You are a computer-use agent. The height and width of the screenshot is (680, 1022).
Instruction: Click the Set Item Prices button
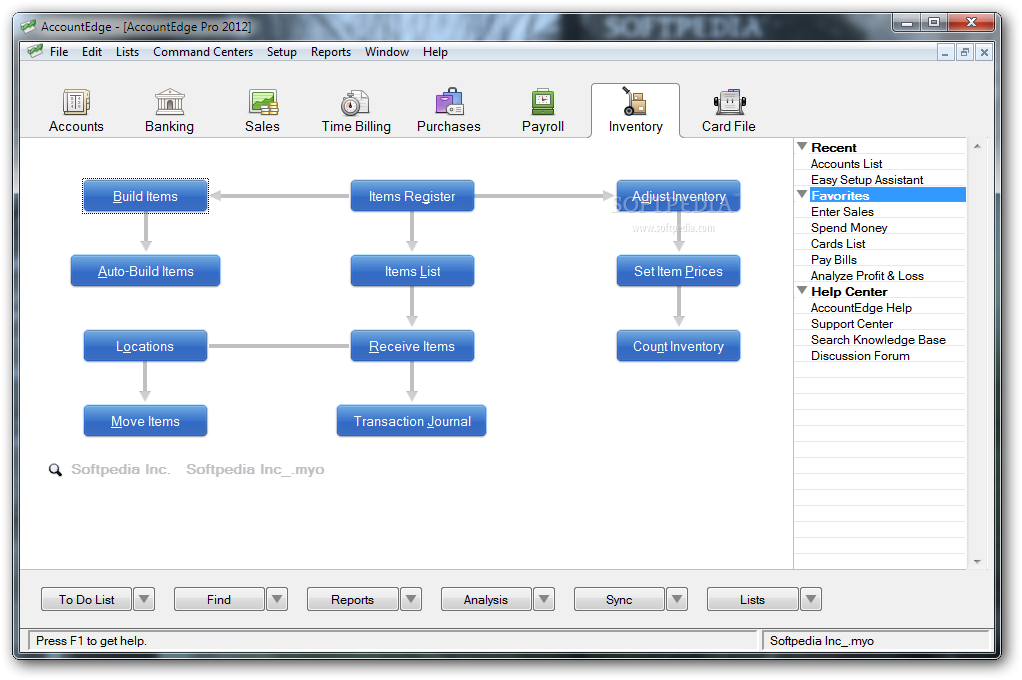(x=679, y=271)
